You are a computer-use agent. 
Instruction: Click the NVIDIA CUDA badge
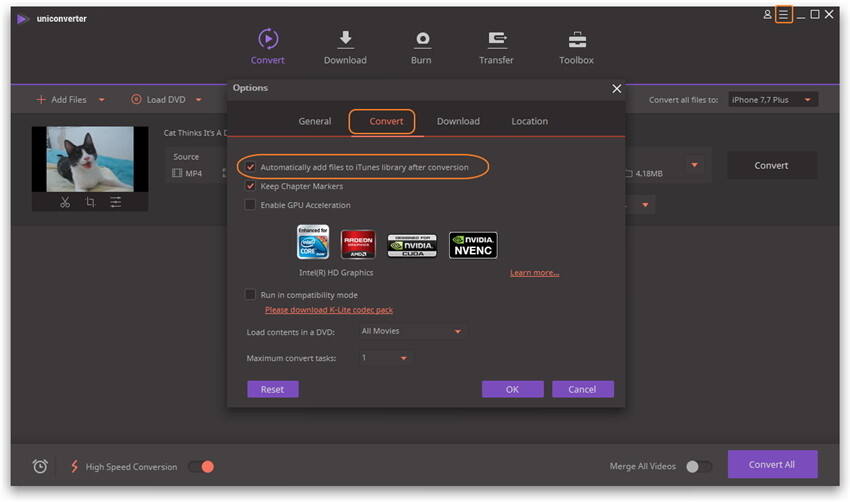pyautogui.click(x=412, y=246)
